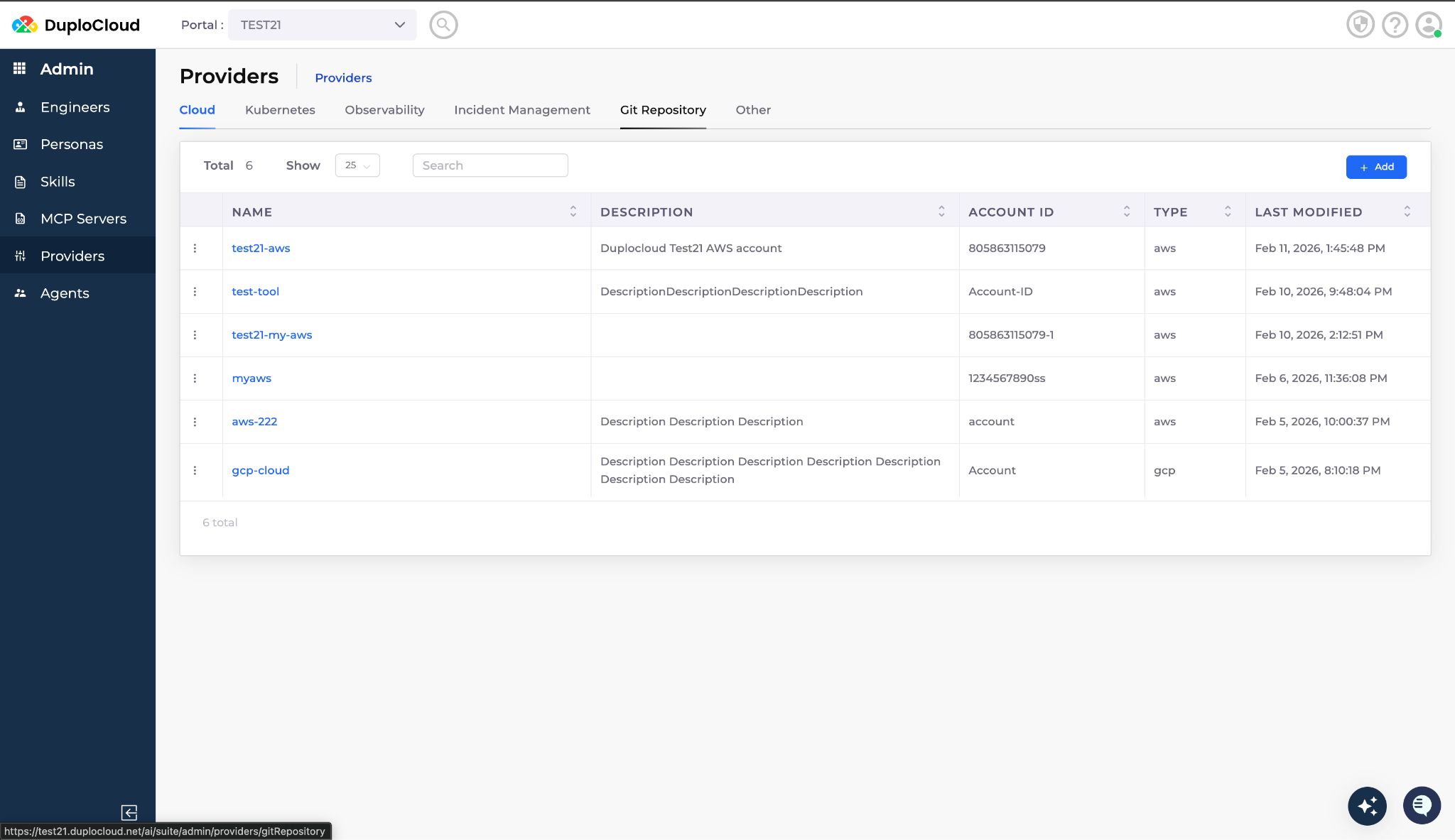
Task: Sort by Last Modified column
Action: pos(1407,212)
